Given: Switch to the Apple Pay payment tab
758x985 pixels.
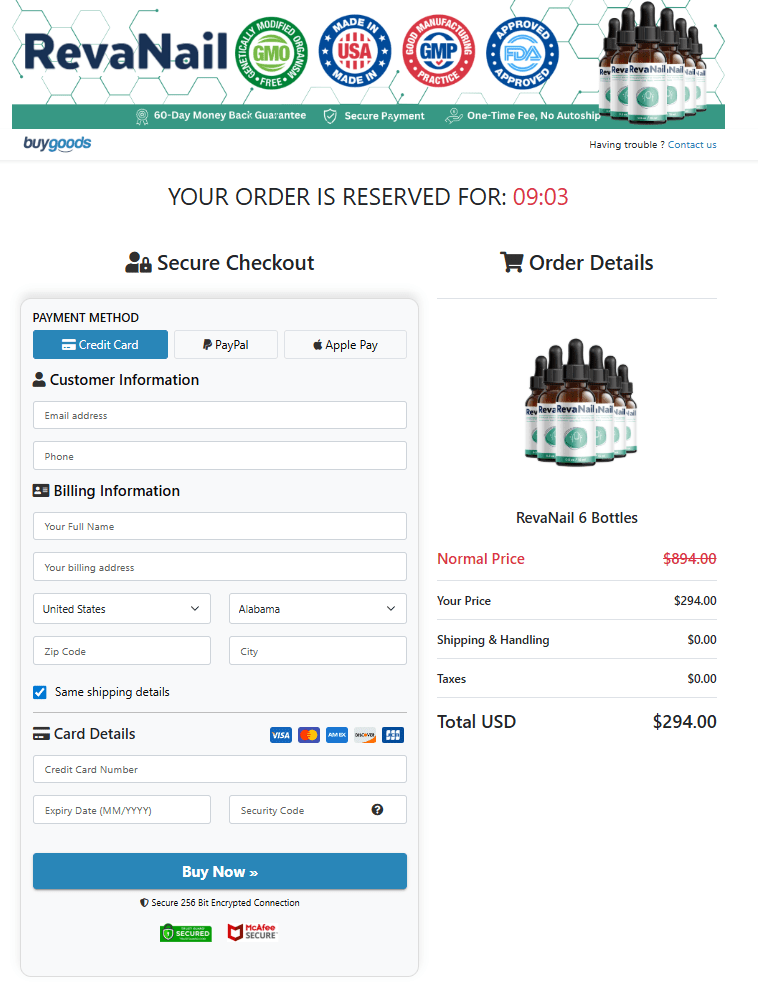Looking at the screenshot, I should click(345, 344).
